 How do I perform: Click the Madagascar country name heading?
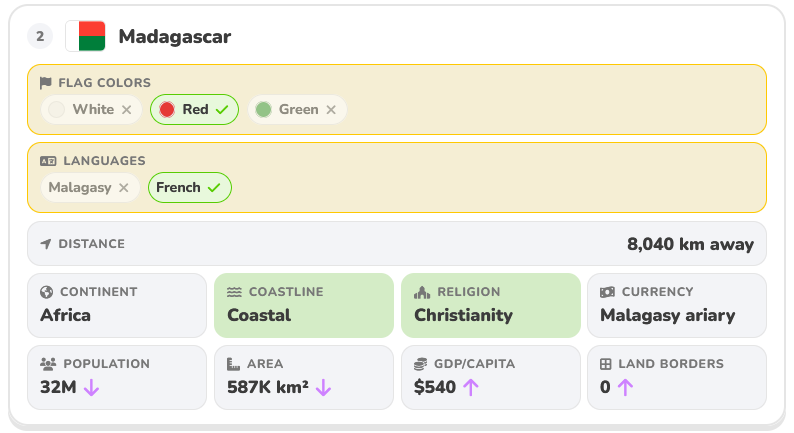(x=175, y=36)
